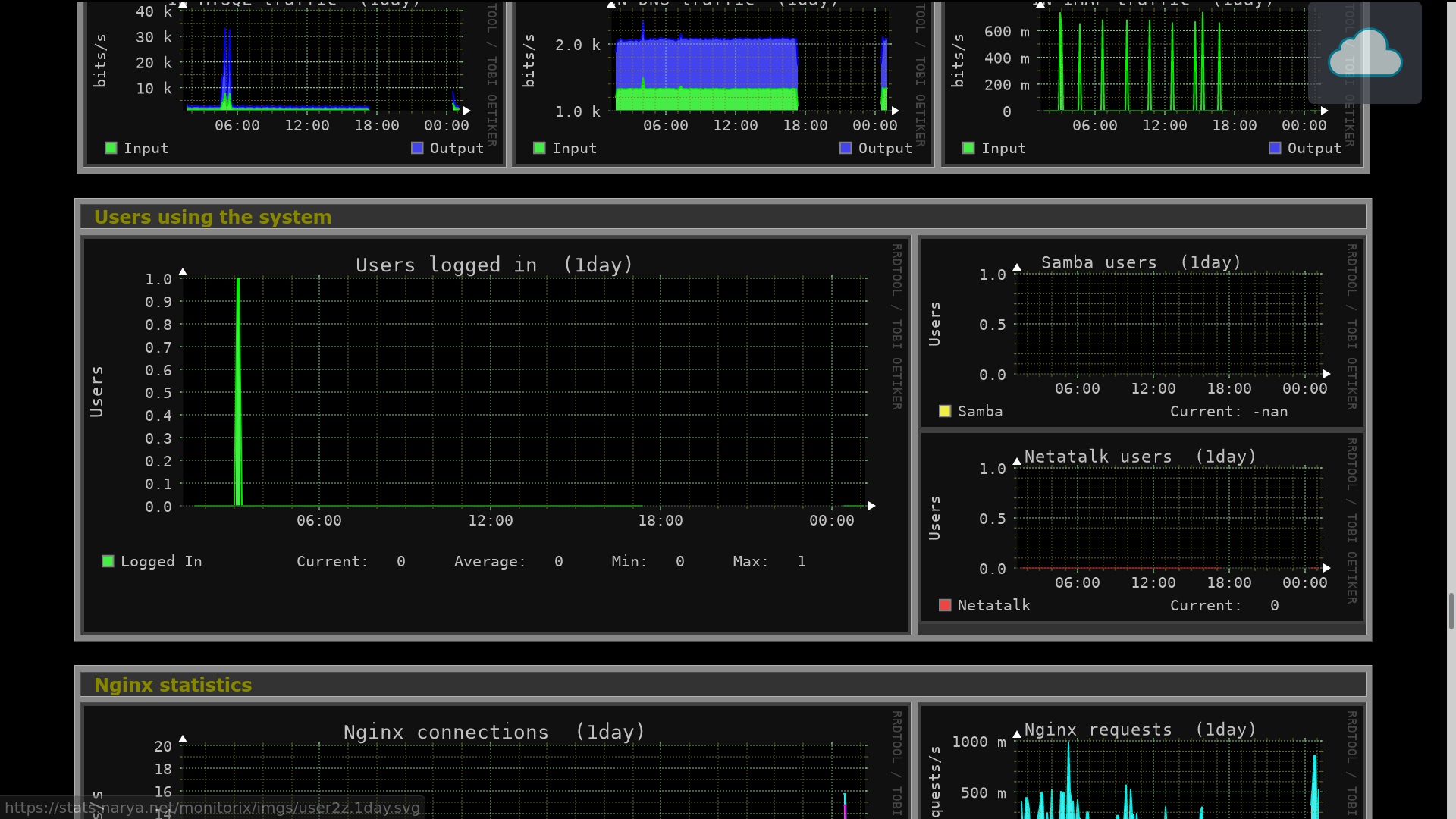Image resolution: width=1456 pixels, height=819 pixels.
Task: Click the red Netatalk legend swatch
Action: click(945, 605)
